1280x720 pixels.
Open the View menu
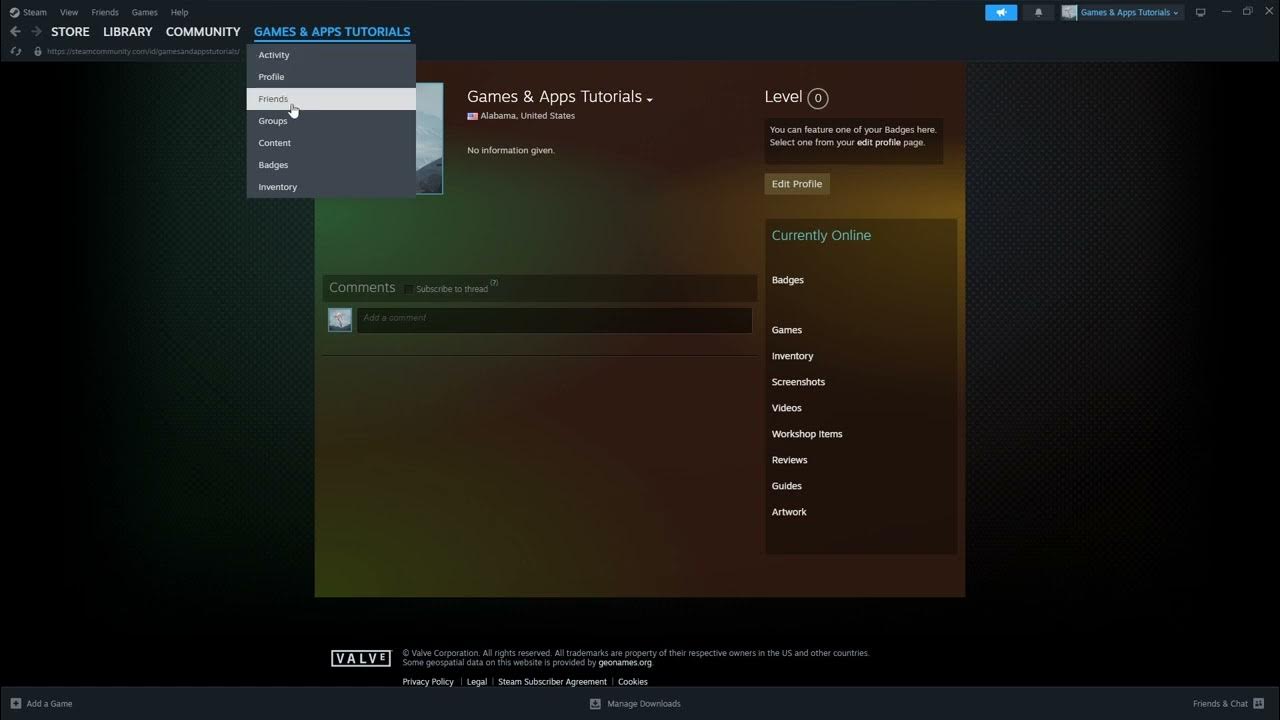[69, 12]
